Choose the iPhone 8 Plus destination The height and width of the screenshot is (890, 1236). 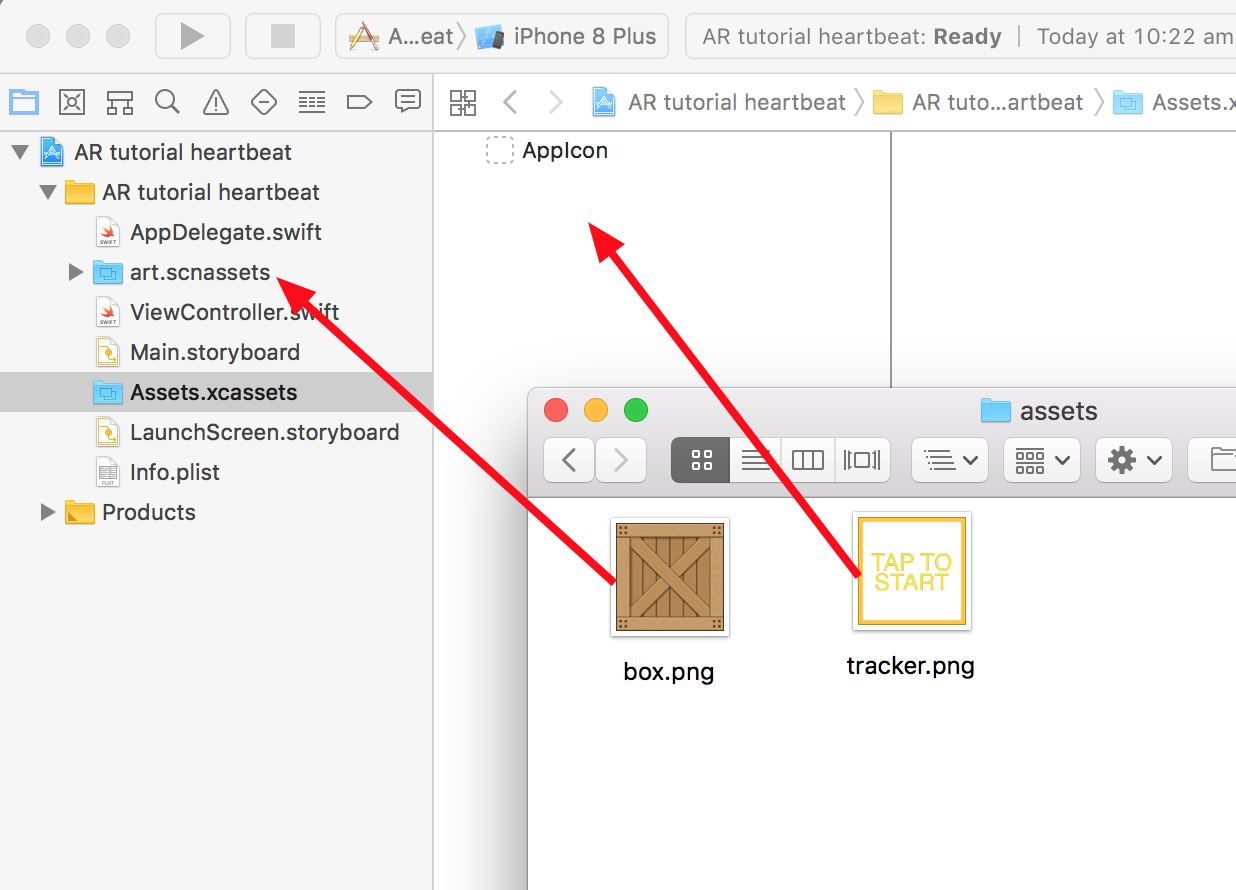pyautogui.click(x=566, y=37)
